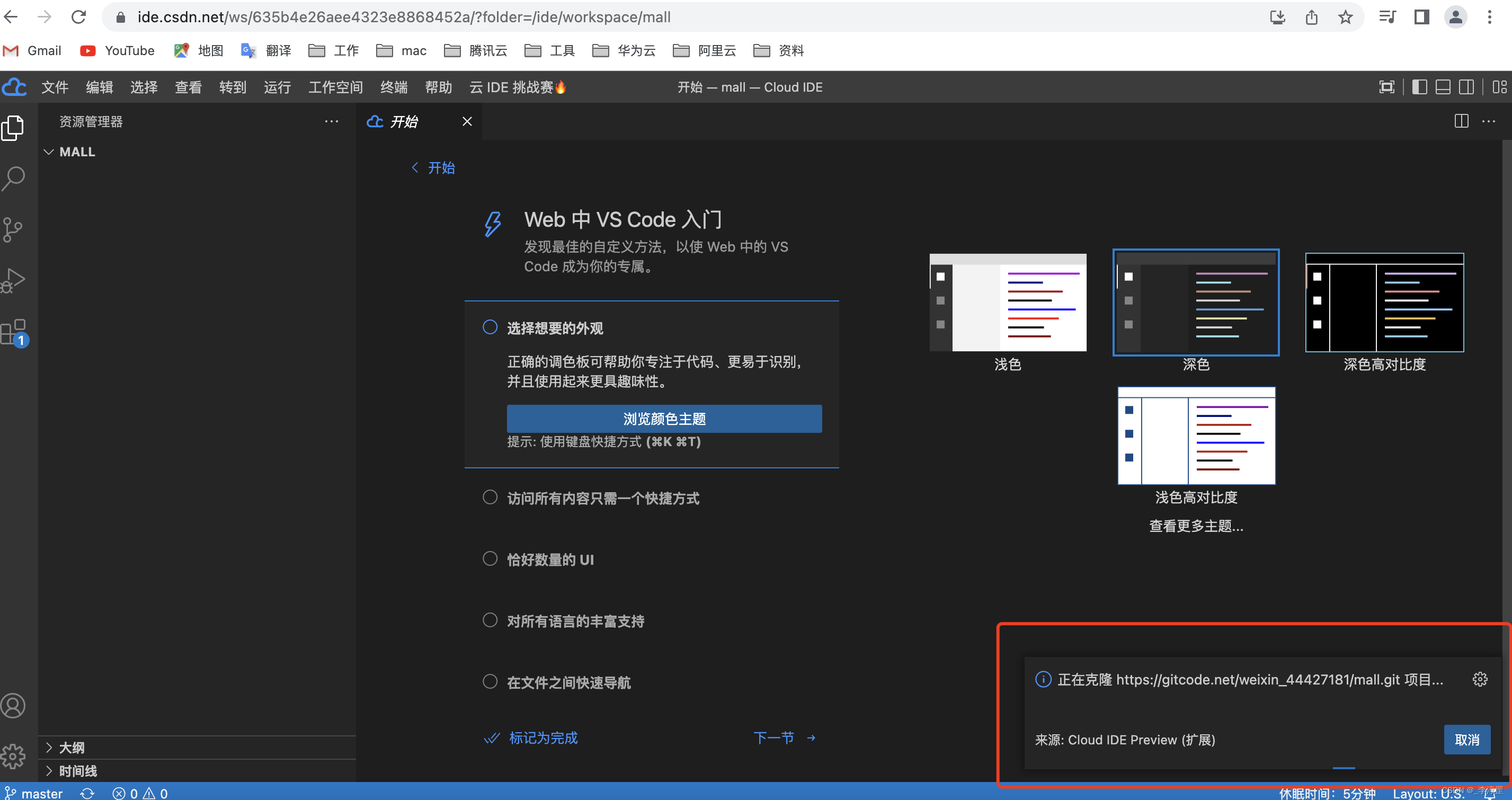
Task: Open the 转到 menu
Action: point(233,87)
